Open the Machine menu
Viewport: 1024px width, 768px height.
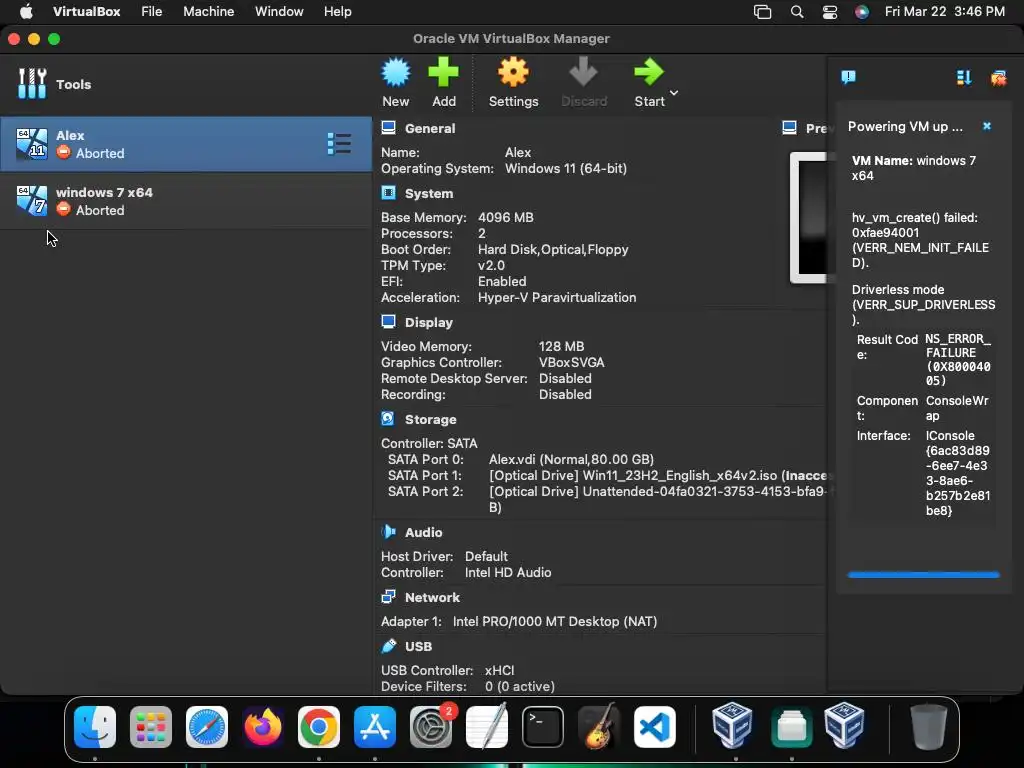208,12
